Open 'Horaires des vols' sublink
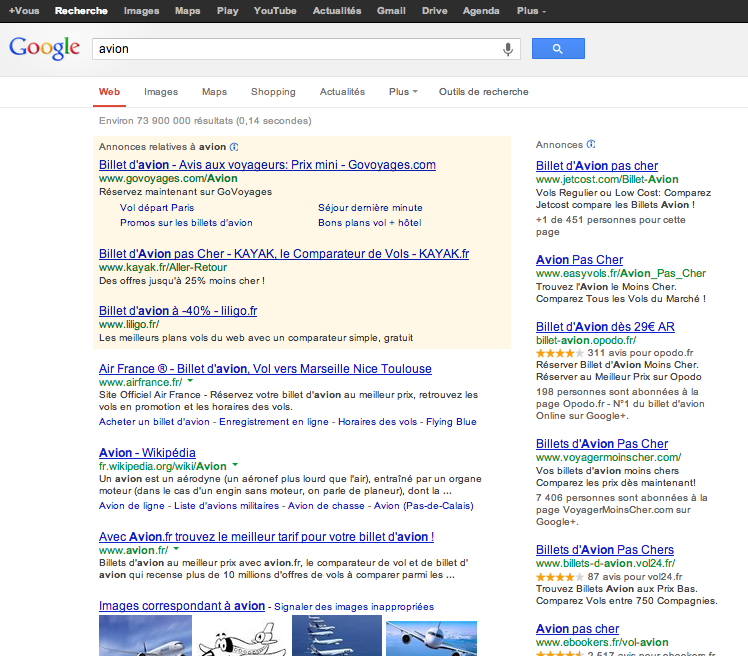 coord(377,422)
